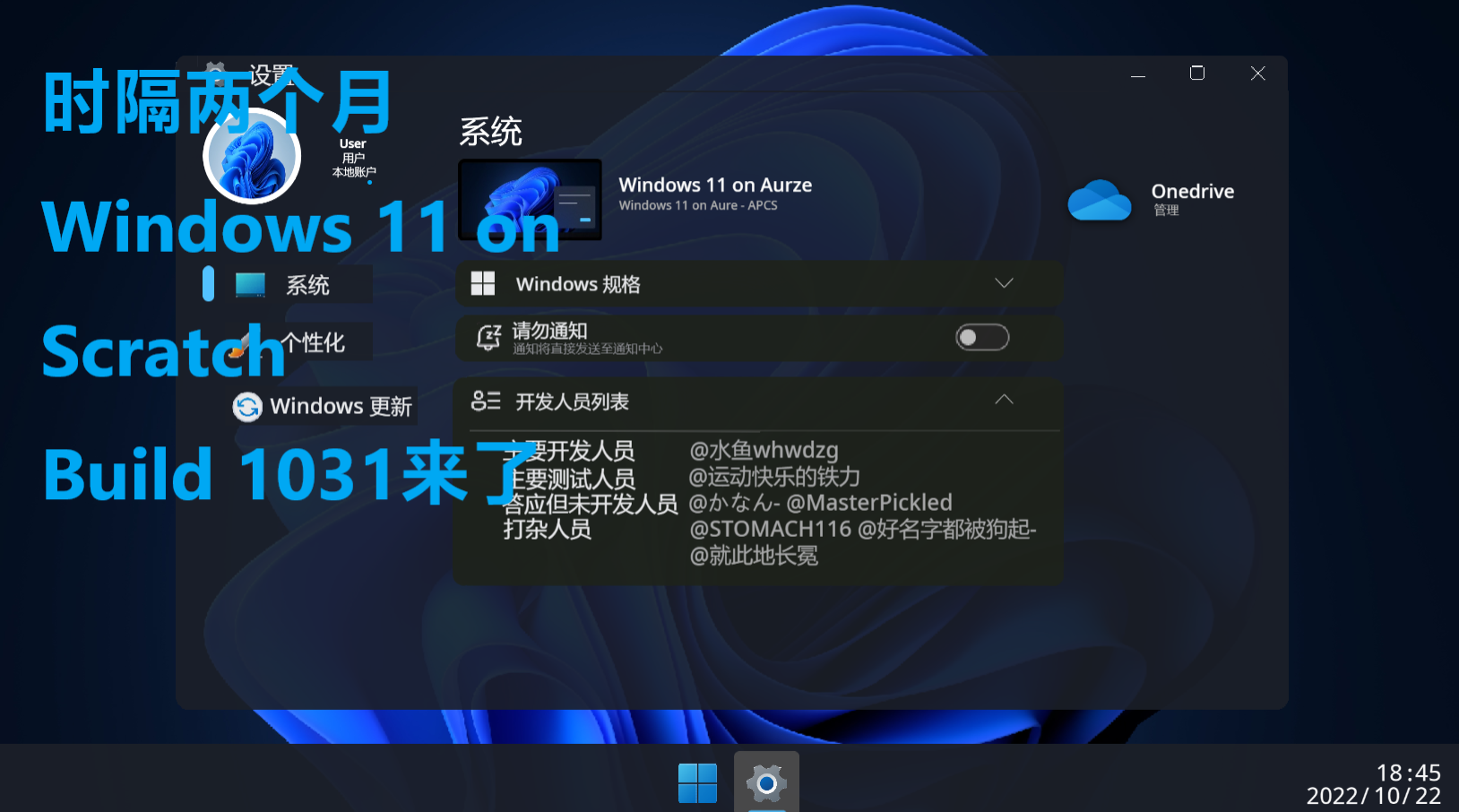This screenshot has height=812, width=1459.
Task: Select 系统 in the navigation sidebar
Action: pos(307,284)
